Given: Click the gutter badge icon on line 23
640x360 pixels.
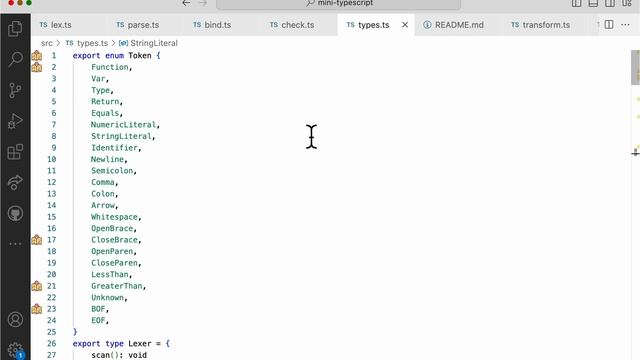Looking at the screenshot, I should 37,309.
